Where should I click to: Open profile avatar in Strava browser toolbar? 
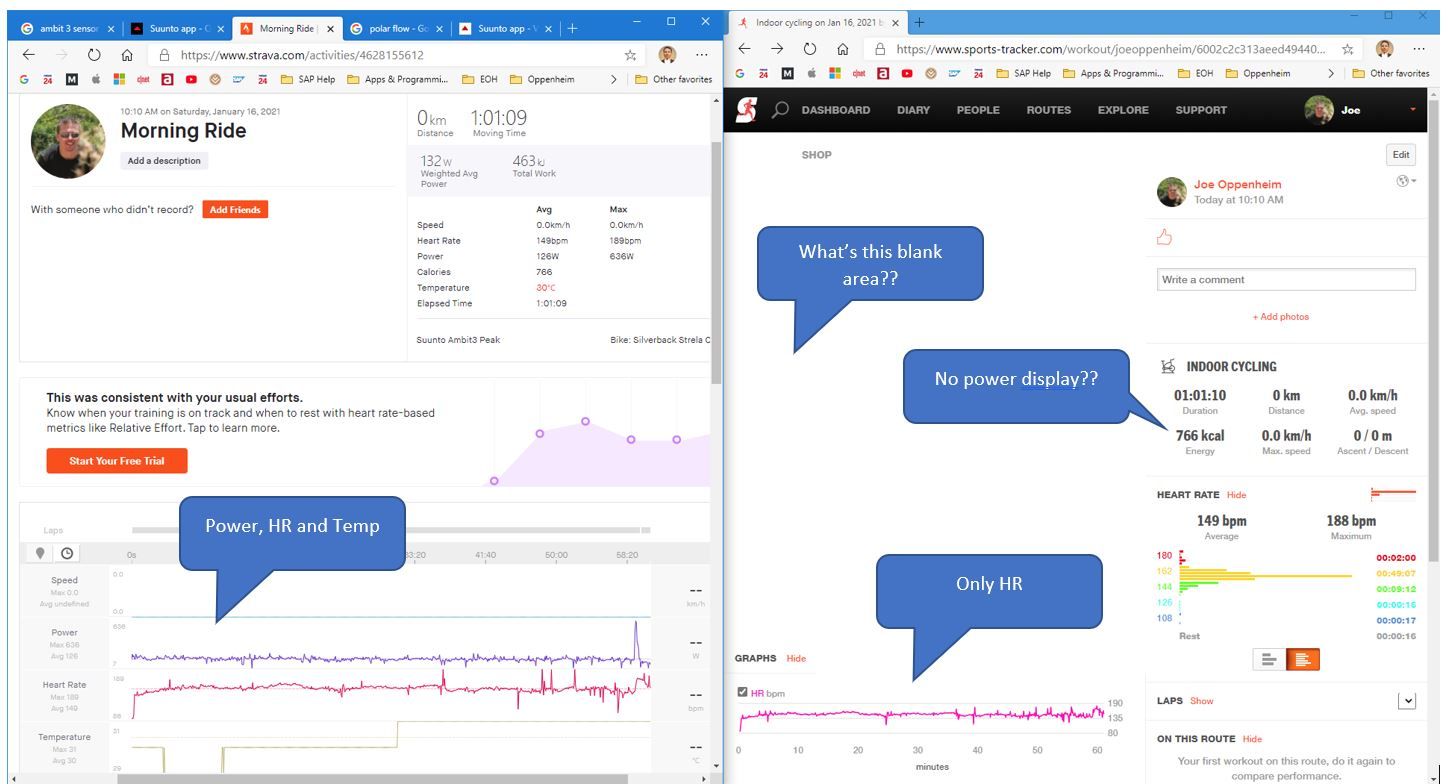coord(668,55)
